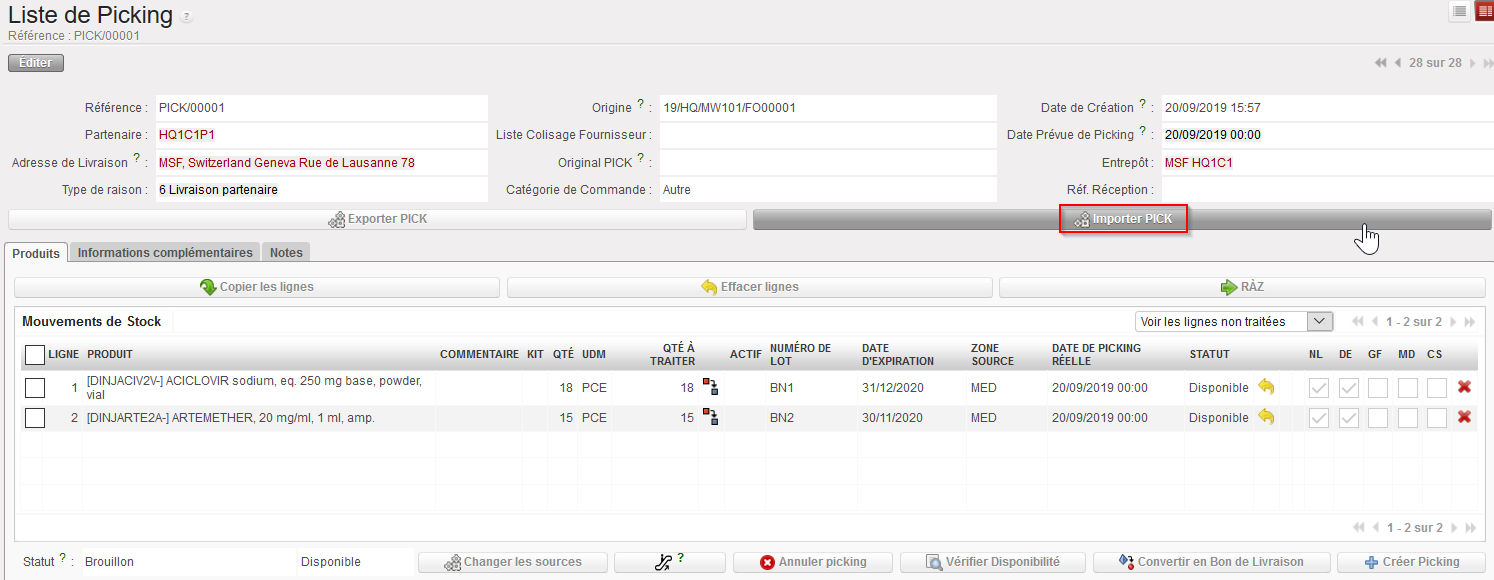Switch to the Notes tab
Image resolution: width=1494 pixels, height=580 pixels.
286,253
